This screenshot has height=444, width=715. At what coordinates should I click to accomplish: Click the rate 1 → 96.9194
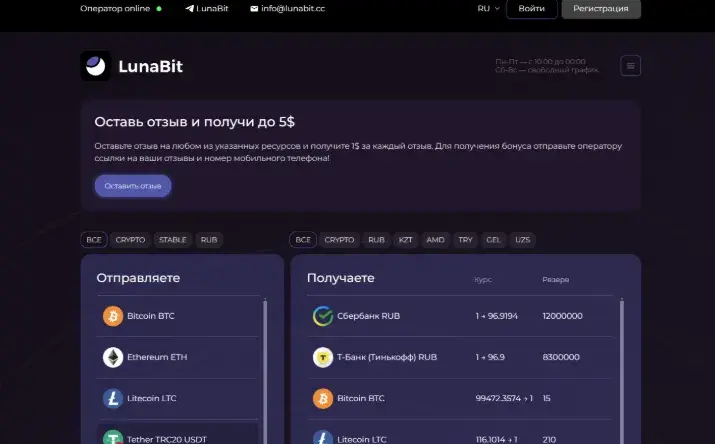click(497, 316)
